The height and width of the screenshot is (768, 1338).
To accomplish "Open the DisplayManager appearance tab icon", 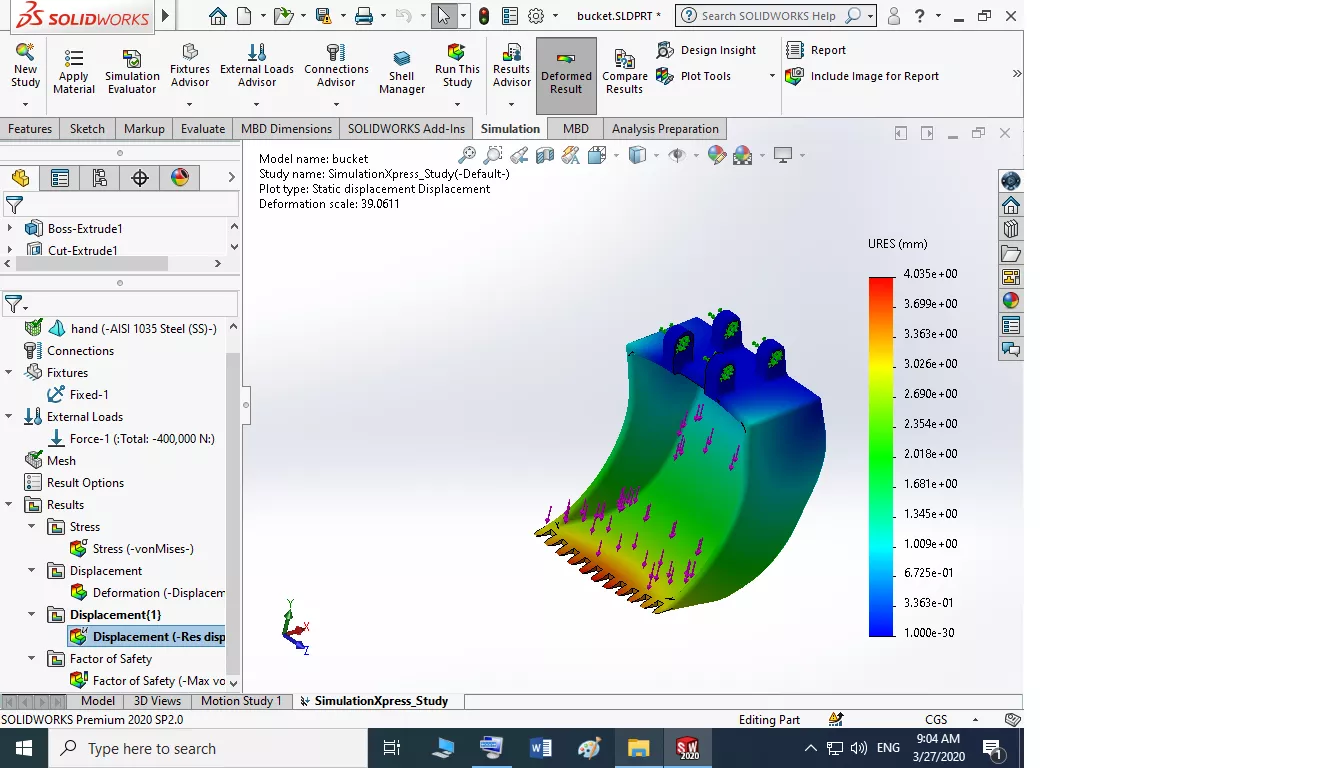I will pyautogui.click(x=180, y=178).
